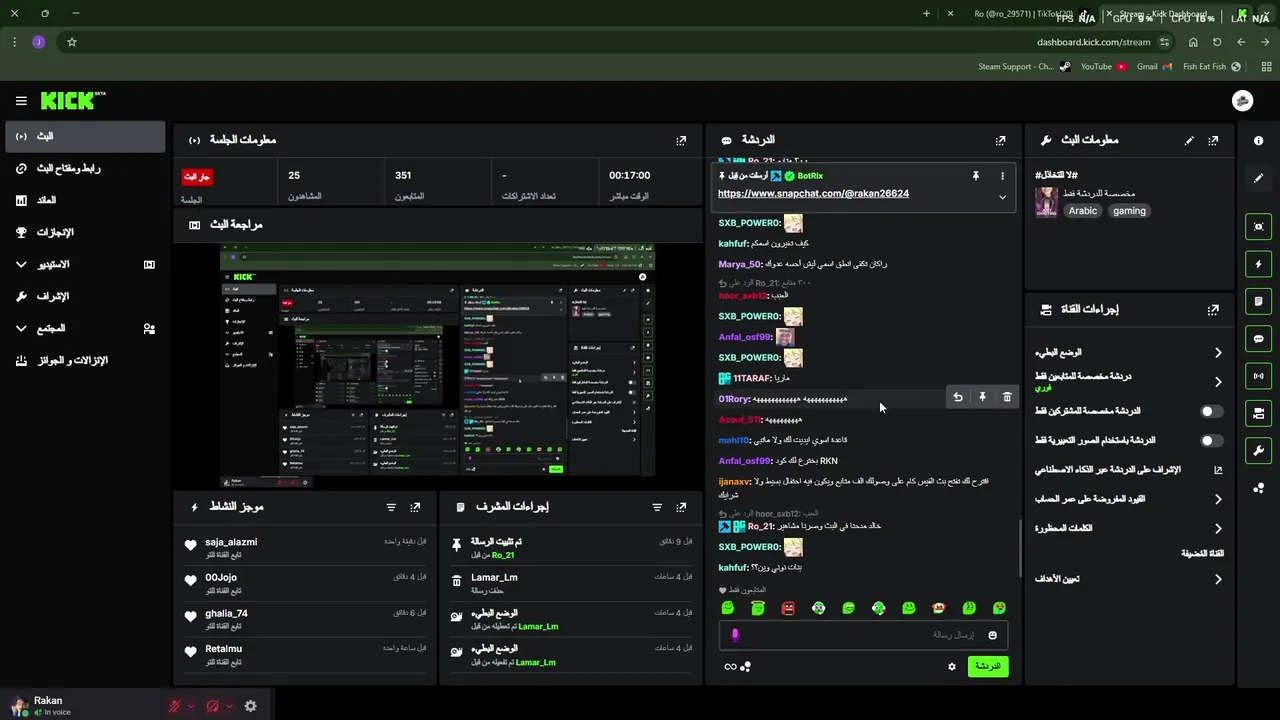
Task: Pop out the إجراءات المشرف panel
Action: [681, 507]
